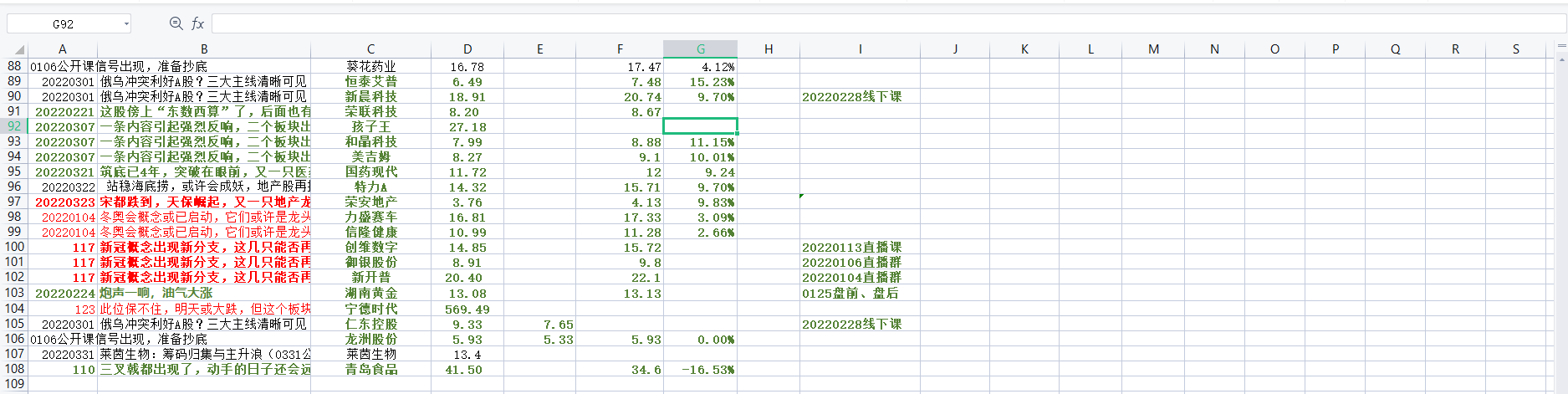Click the zoom magnifier icon beside name box
Viewport: 1568px width, 394px height.
[176, 23]
